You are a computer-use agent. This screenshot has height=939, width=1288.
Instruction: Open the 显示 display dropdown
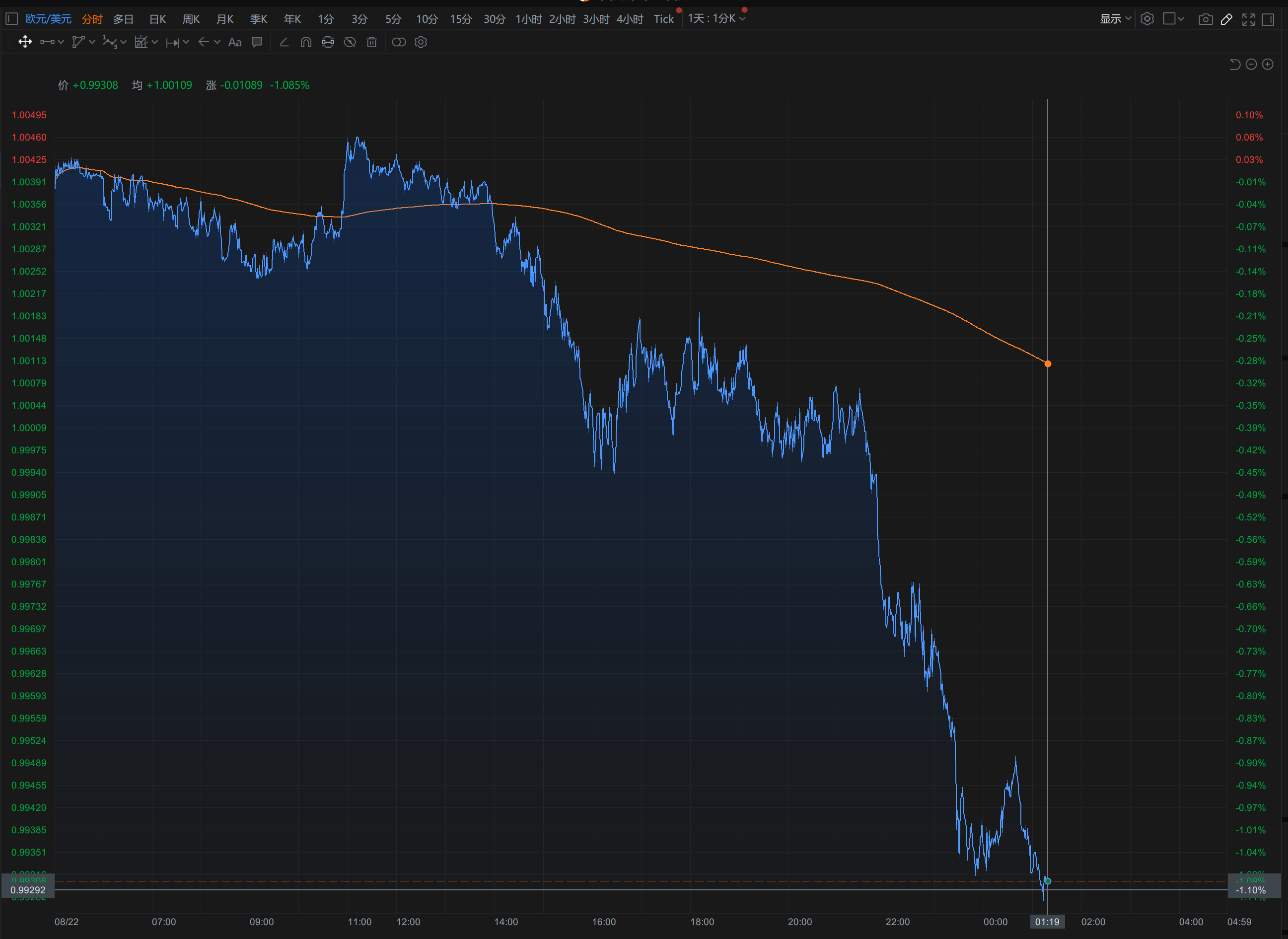pyautogui.click(x=1115, y=19)
